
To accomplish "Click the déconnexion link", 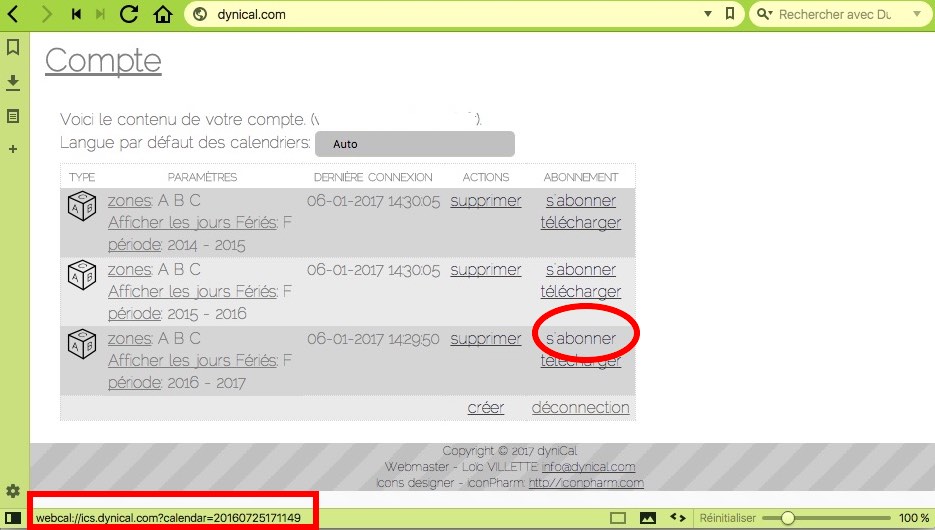I will (x=580, y=407).
